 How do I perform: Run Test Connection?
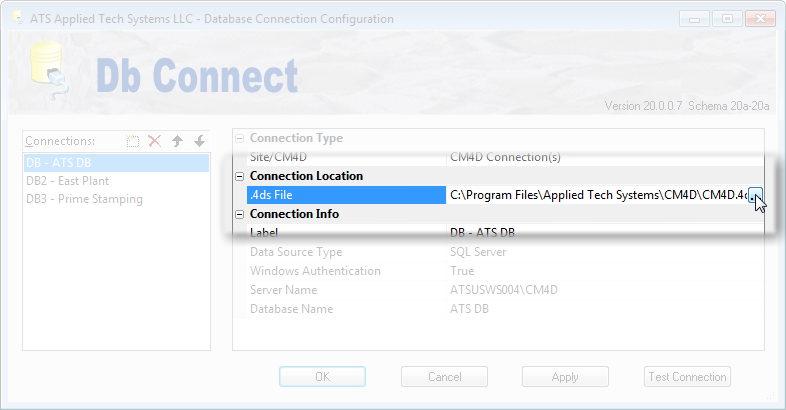click(687, 377)
